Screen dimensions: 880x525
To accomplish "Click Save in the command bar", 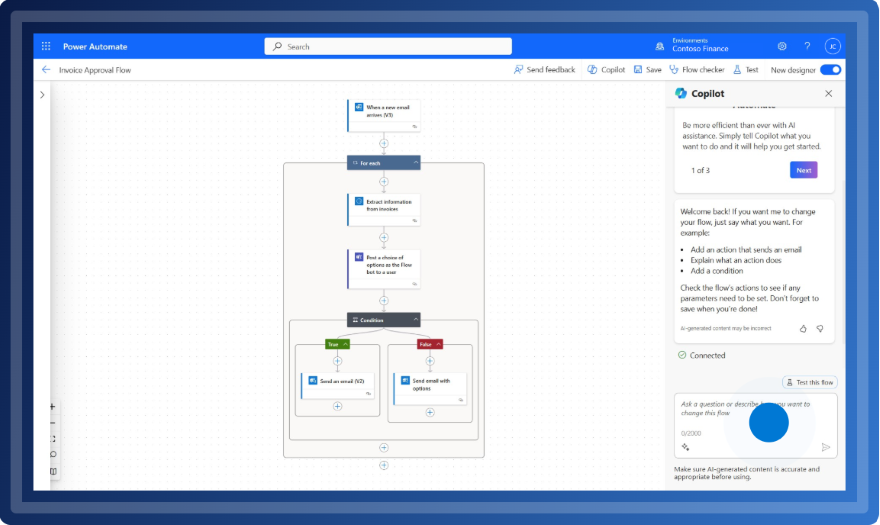I will (x=647, y=70).
